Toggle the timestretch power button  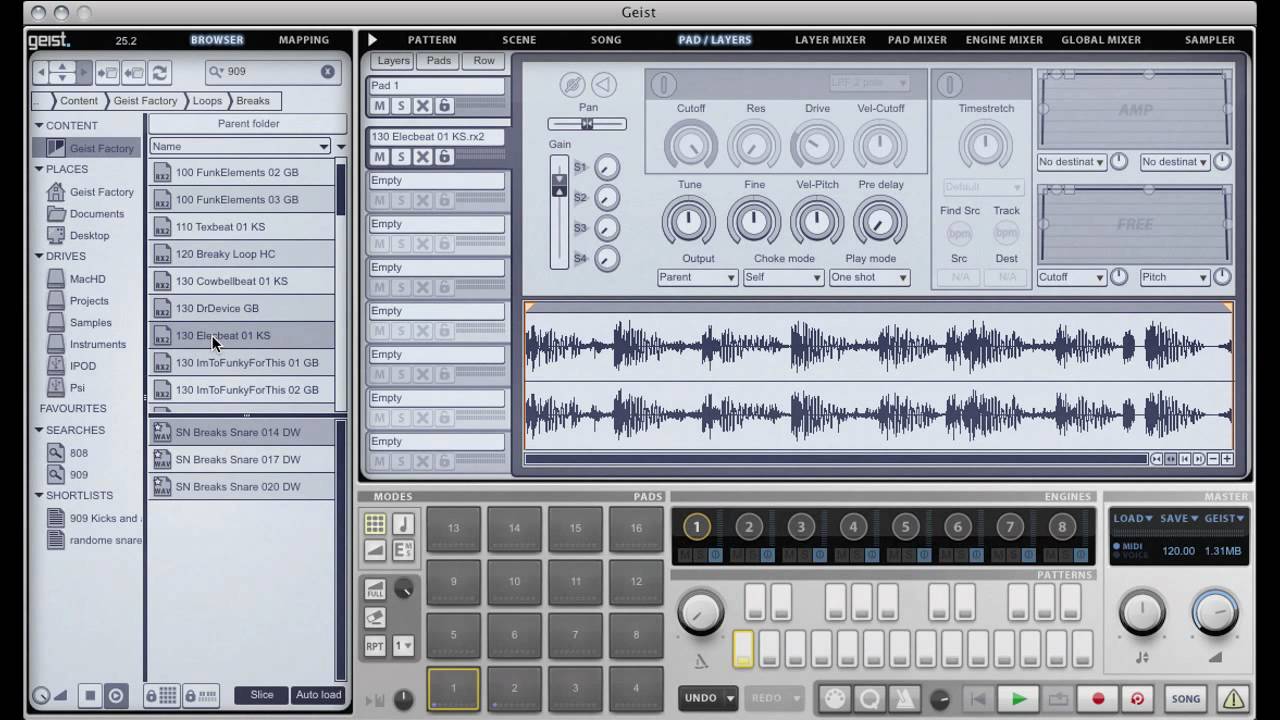click(x=948, y=85)
